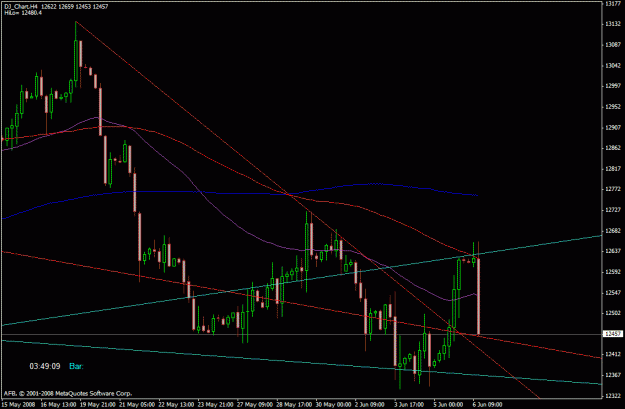Viewport: 625px width, 409px height.
Task: Click the 12772 price axis label
Action: (613, 189)
